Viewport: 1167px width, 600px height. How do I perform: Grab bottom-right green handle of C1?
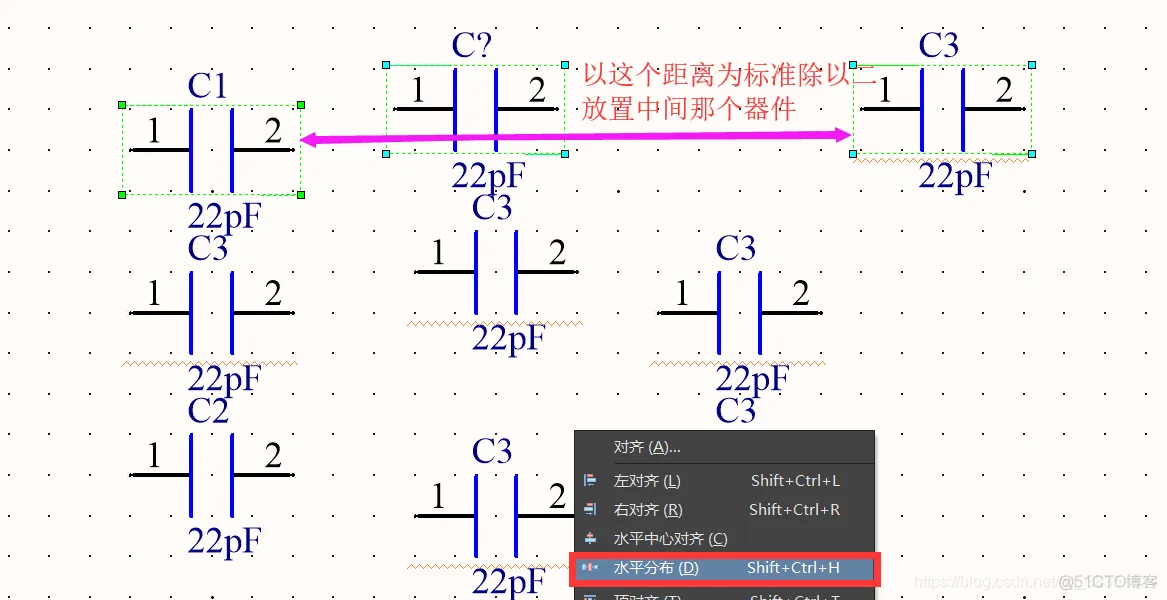pyautogui.click(x=301, y=195)
